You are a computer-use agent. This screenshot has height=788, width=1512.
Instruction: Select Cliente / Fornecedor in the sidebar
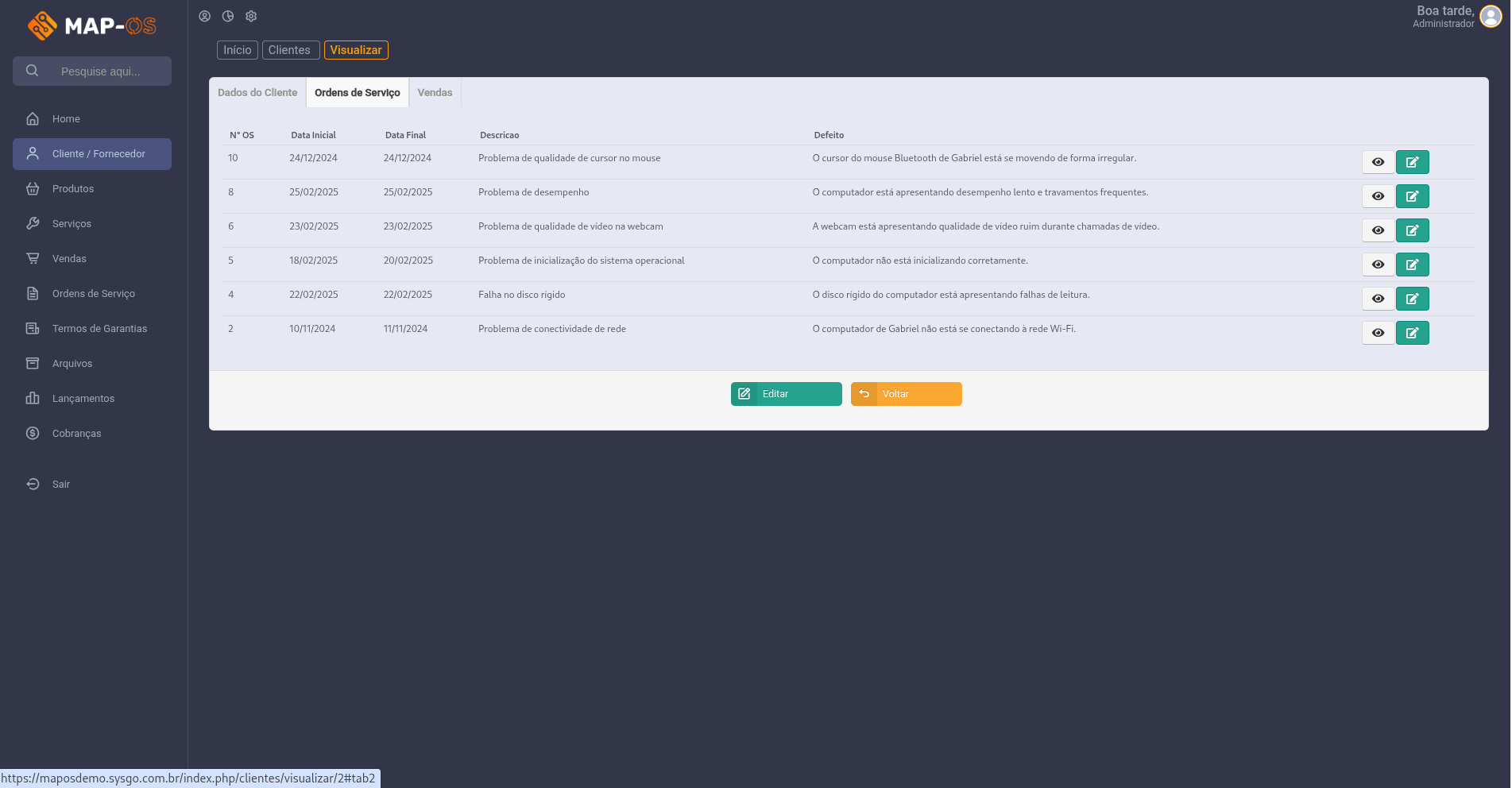(x=92, y=154)
